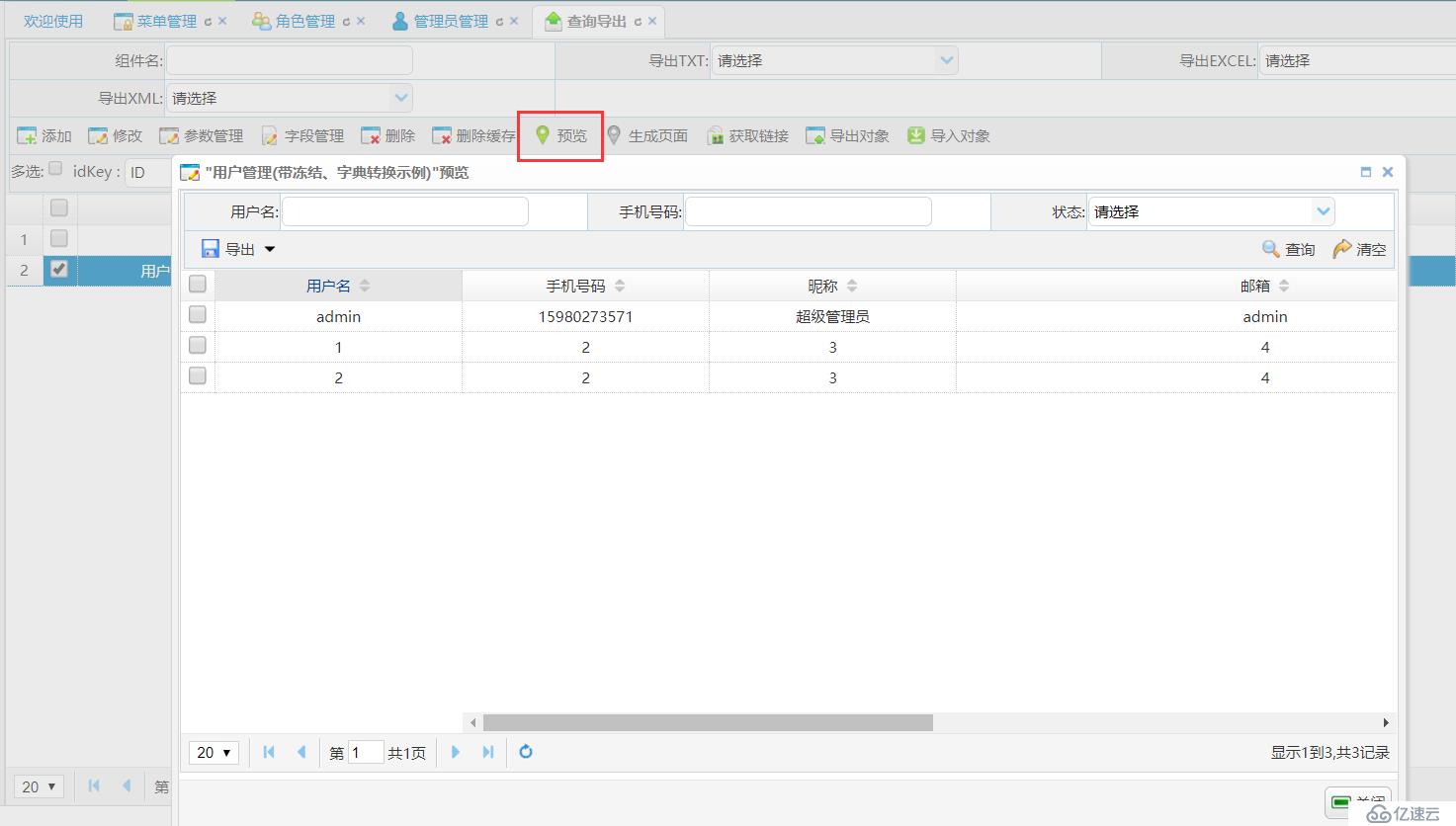
Task: Go to first page in preview pager
Action: point(269,752)
